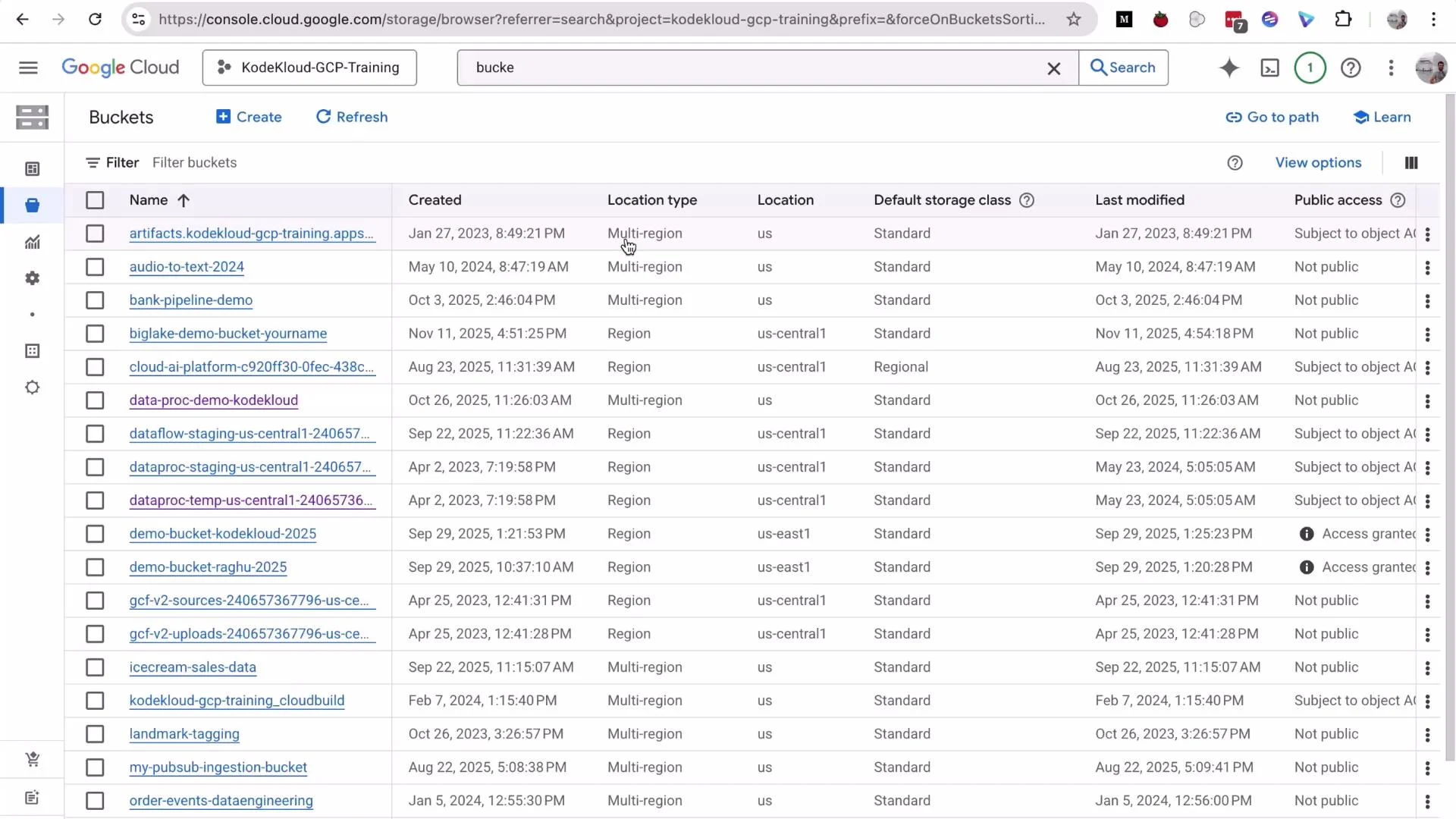Image resolution: width=1456 pixels, height=819 pixels.
Task: Open the release notes icon at sidebar bottom
Action: pos(32,798)
